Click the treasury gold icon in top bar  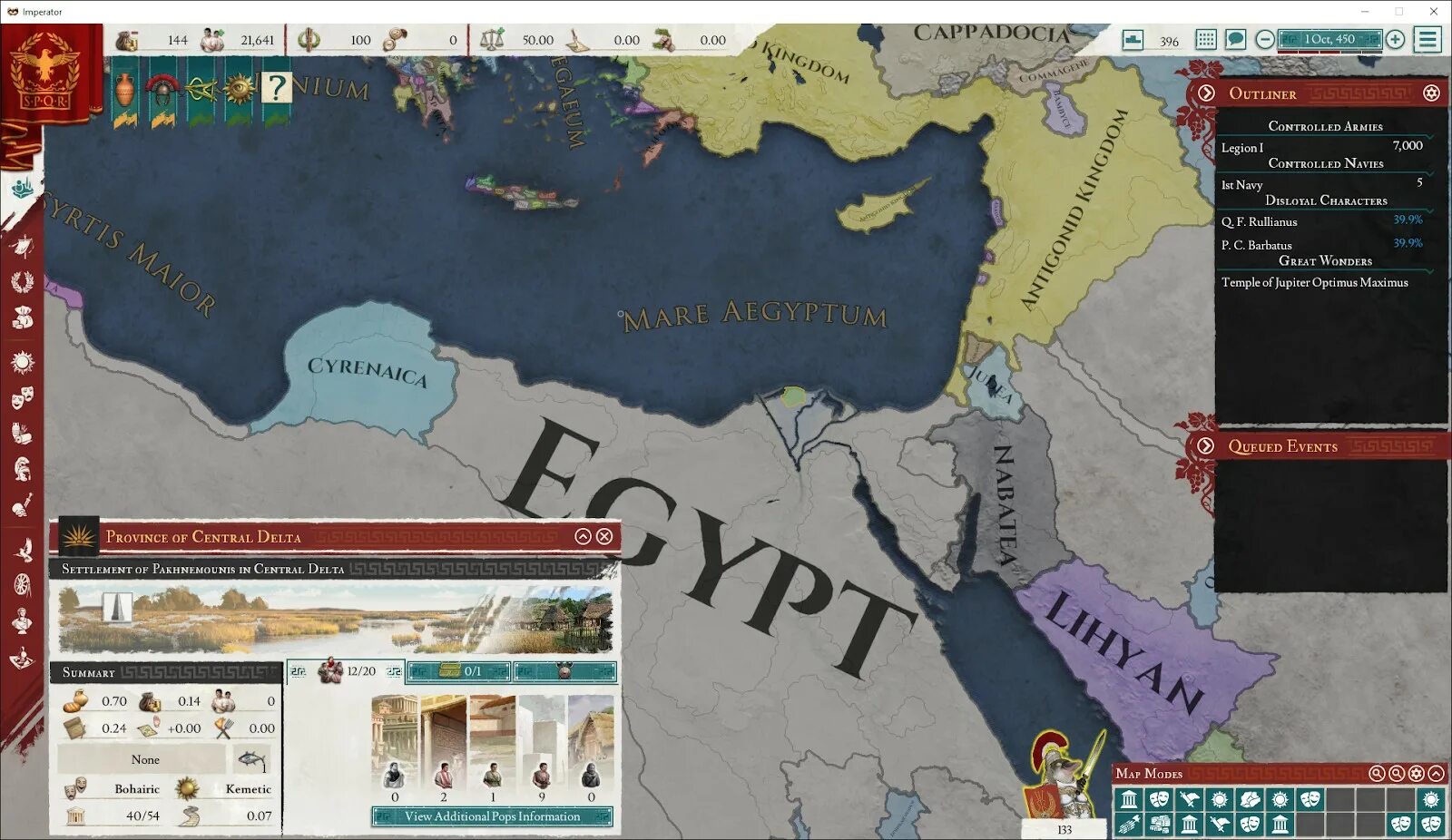pyautogui.click(x=127, y=40)
